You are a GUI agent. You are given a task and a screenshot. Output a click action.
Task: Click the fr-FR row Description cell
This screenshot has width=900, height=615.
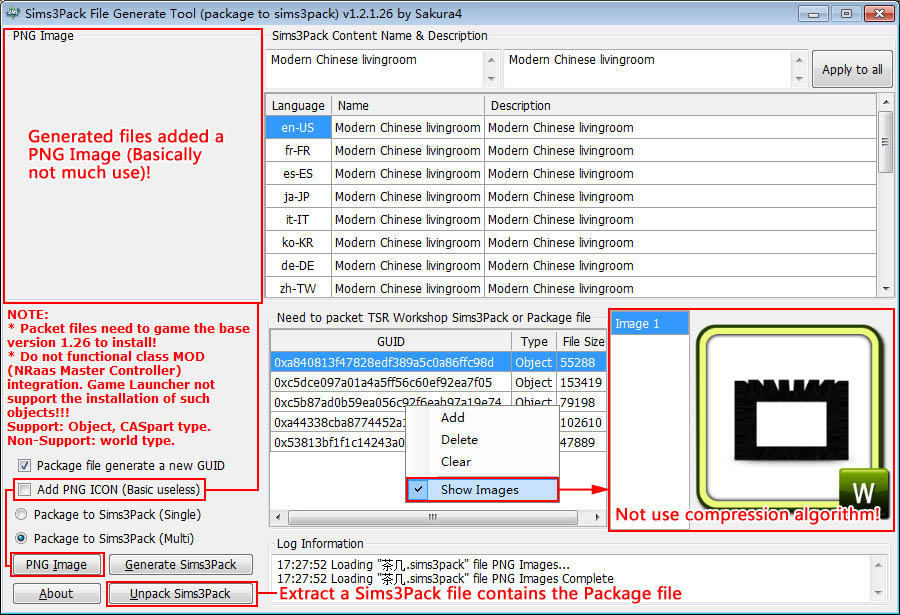tap(681, 150)
